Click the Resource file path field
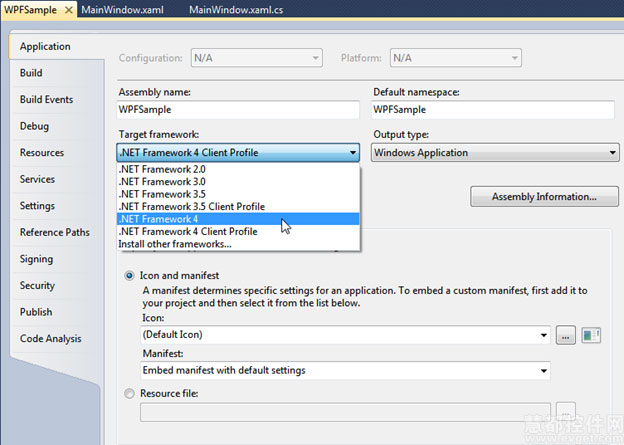Screen dimensions: 624x445 [x=345, y=412]
